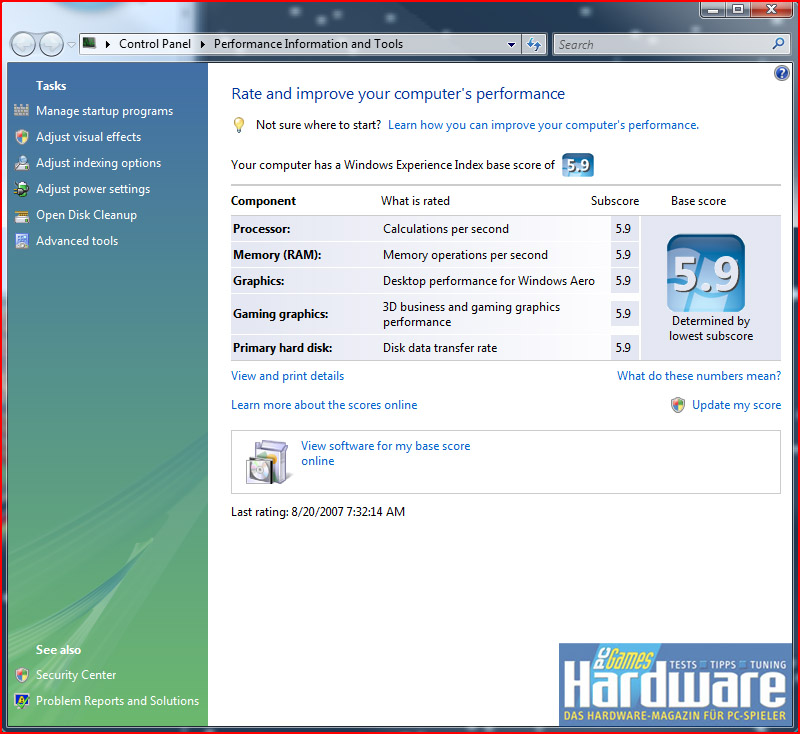Click the Back navigation arrow button

coord(23,44)
